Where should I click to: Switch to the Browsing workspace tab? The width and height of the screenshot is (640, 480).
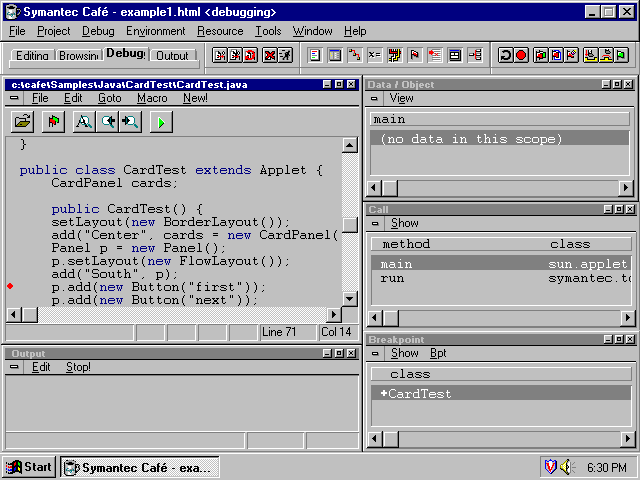[79, 56]
